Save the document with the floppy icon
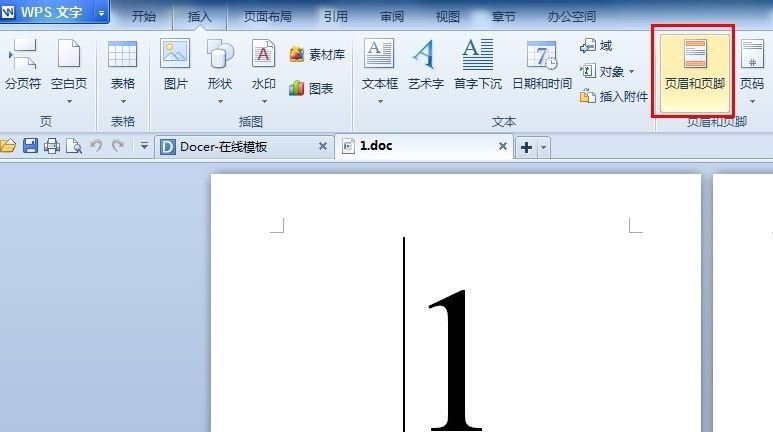 30,146
